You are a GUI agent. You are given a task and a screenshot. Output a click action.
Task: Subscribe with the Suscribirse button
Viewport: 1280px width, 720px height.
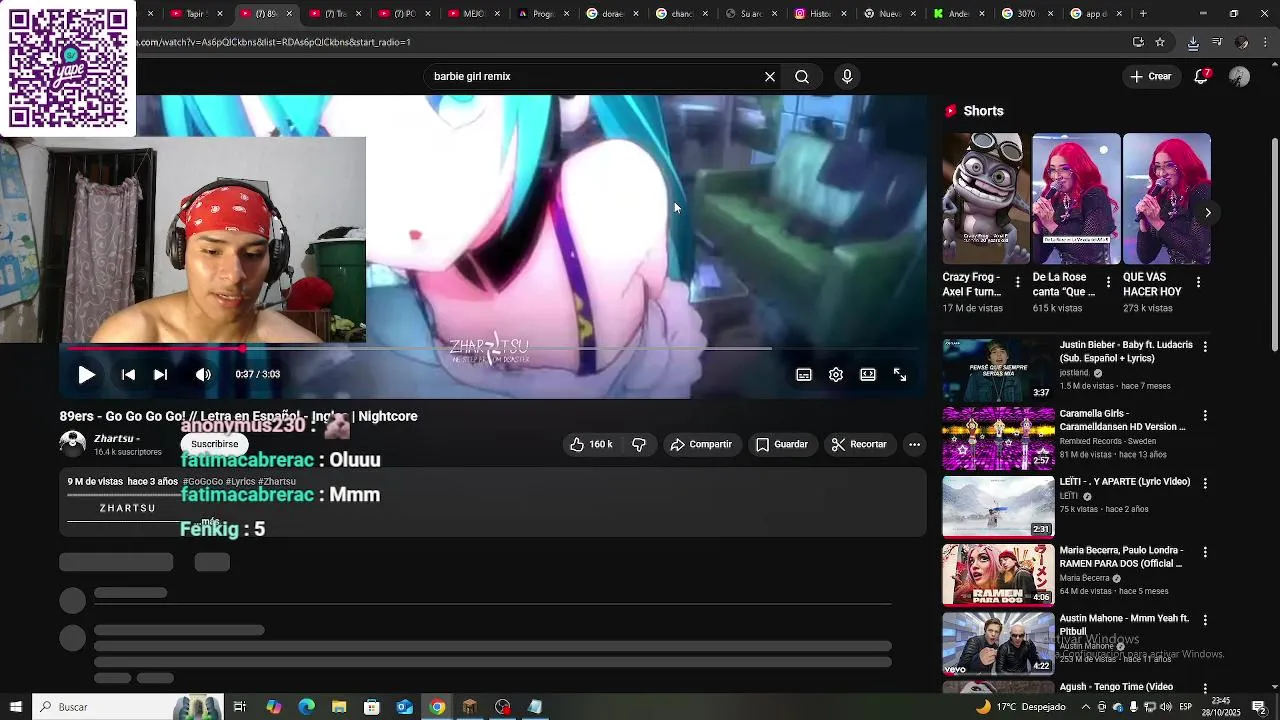(x=214, y=444)
